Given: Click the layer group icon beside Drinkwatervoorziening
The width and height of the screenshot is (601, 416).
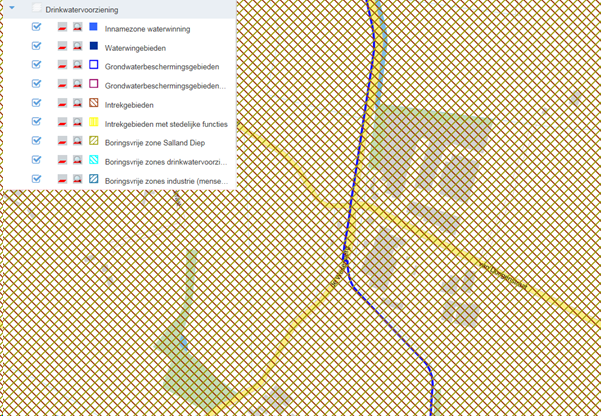Looking at the screenshot, I should 36,8.
